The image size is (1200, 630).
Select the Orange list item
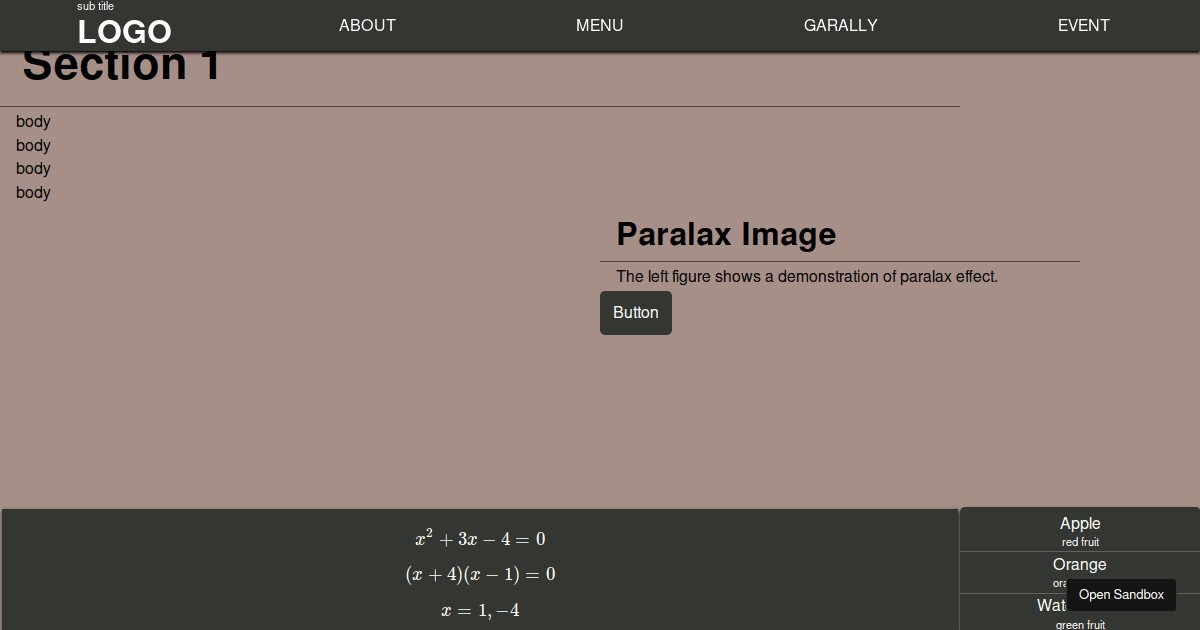click(1080, 572)
